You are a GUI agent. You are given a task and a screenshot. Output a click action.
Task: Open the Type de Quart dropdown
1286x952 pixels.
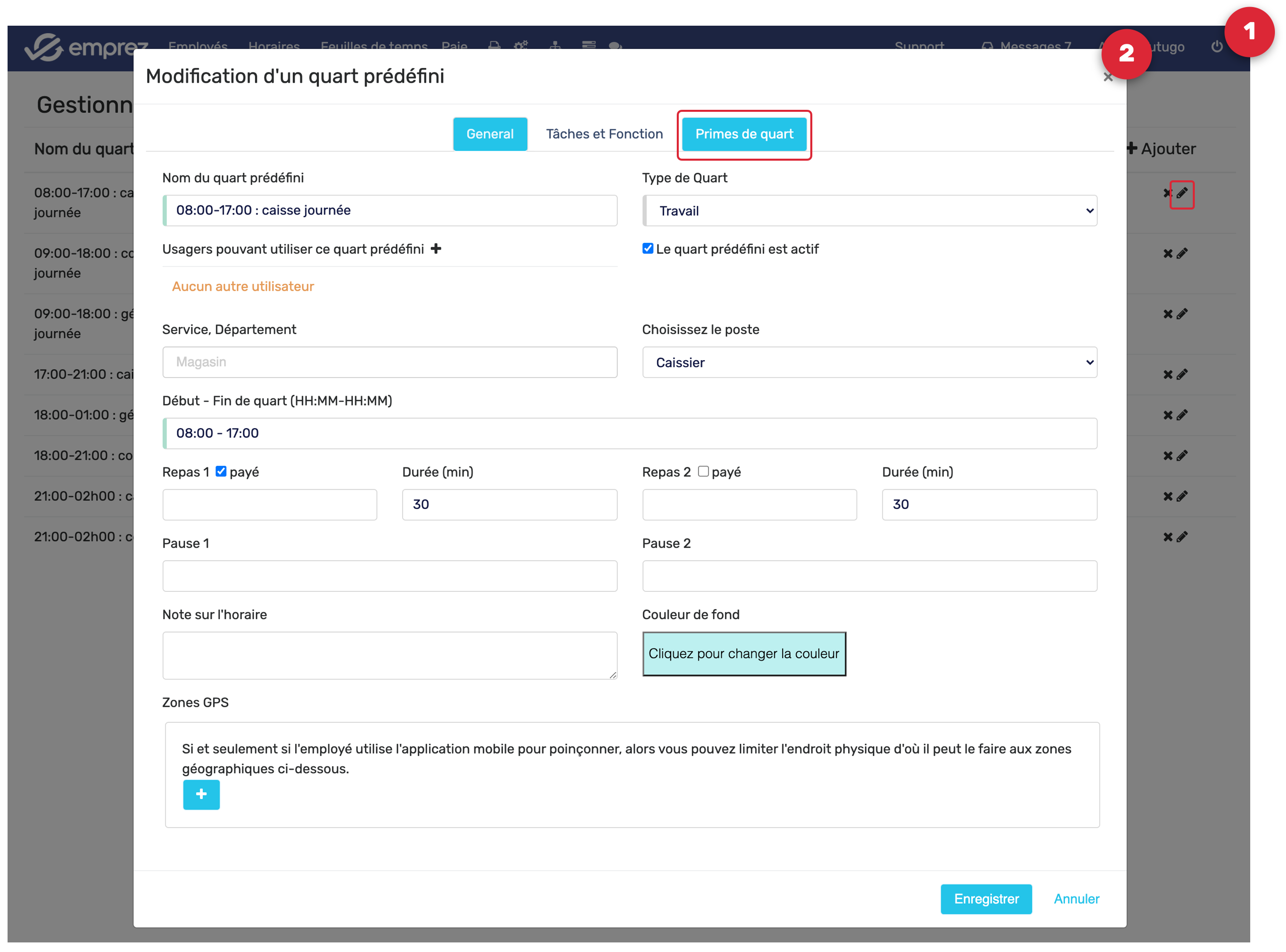tap(869, 211)
